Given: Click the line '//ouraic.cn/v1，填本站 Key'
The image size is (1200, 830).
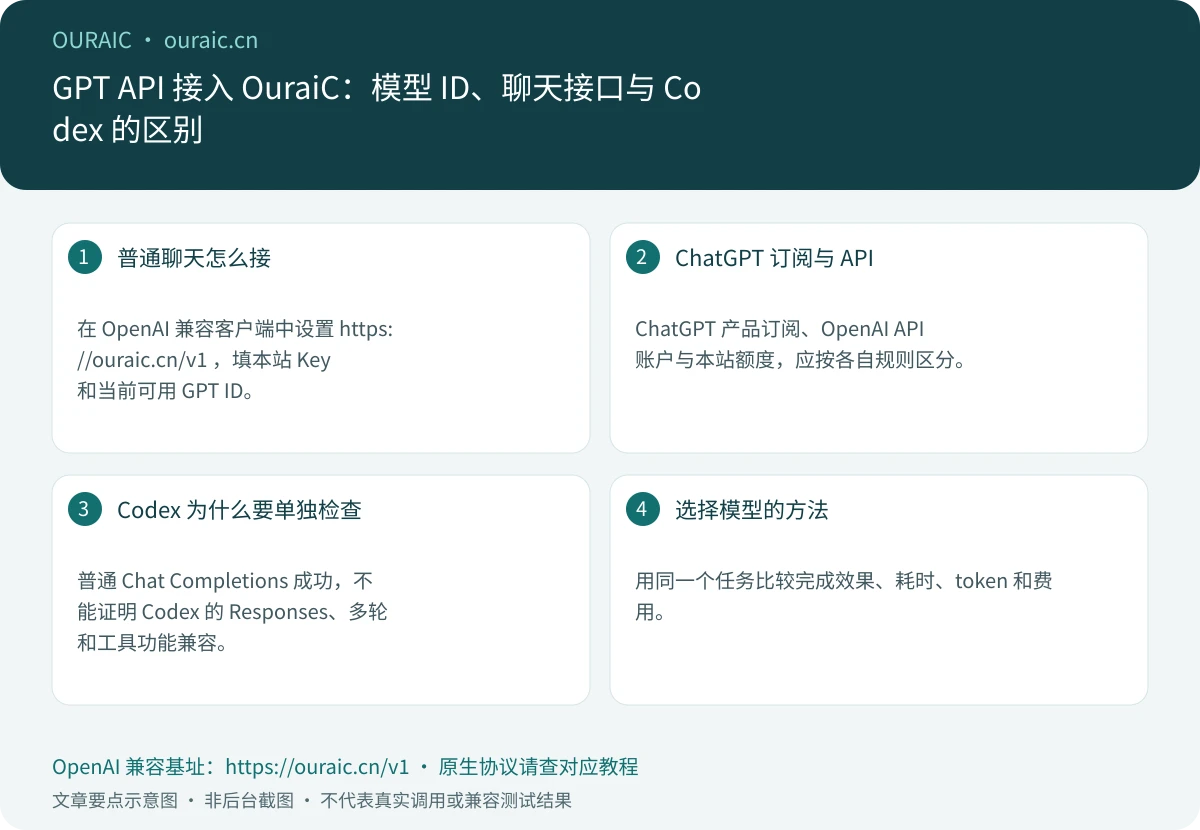Looking at the screenshot, I should [204, 360].
